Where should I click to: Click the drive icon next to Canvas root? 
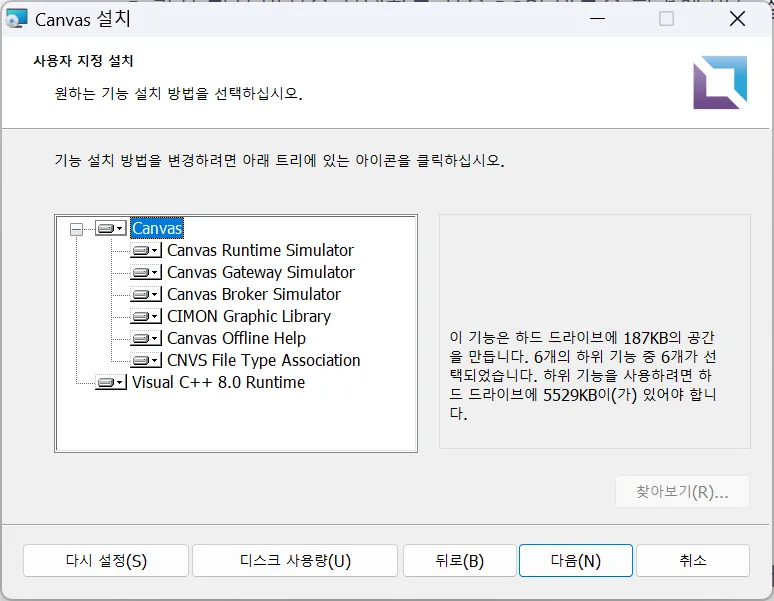tap(110, 229)
